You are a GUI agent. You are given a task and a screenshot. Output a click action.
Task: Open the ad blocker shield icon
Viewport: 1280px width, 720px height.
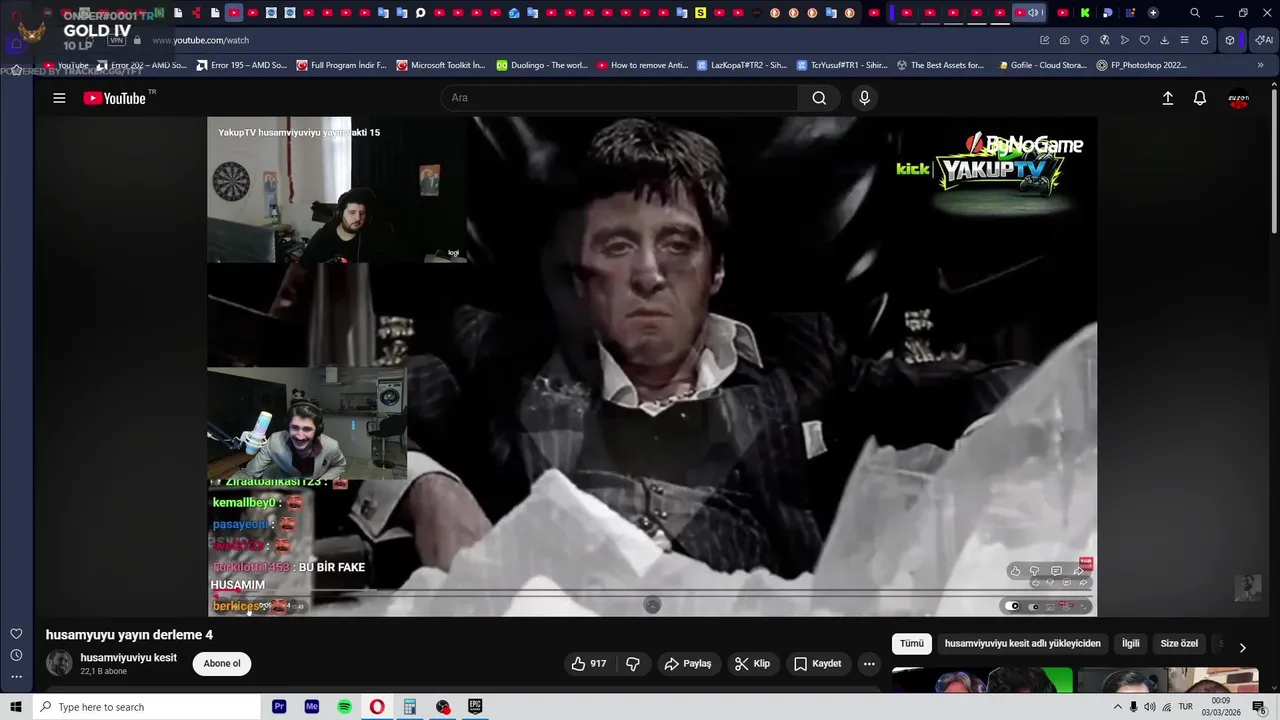coord(1084,40)
